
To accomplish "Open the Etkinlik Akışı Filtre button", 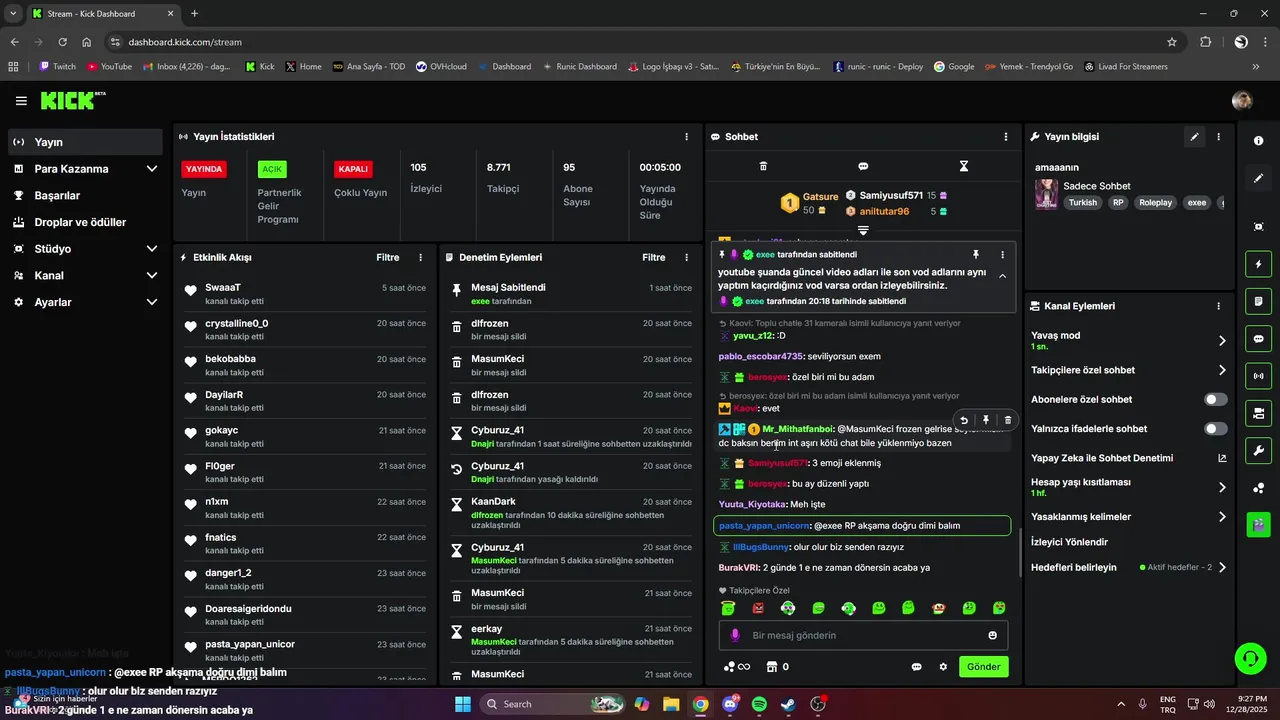I will point(388,257).
